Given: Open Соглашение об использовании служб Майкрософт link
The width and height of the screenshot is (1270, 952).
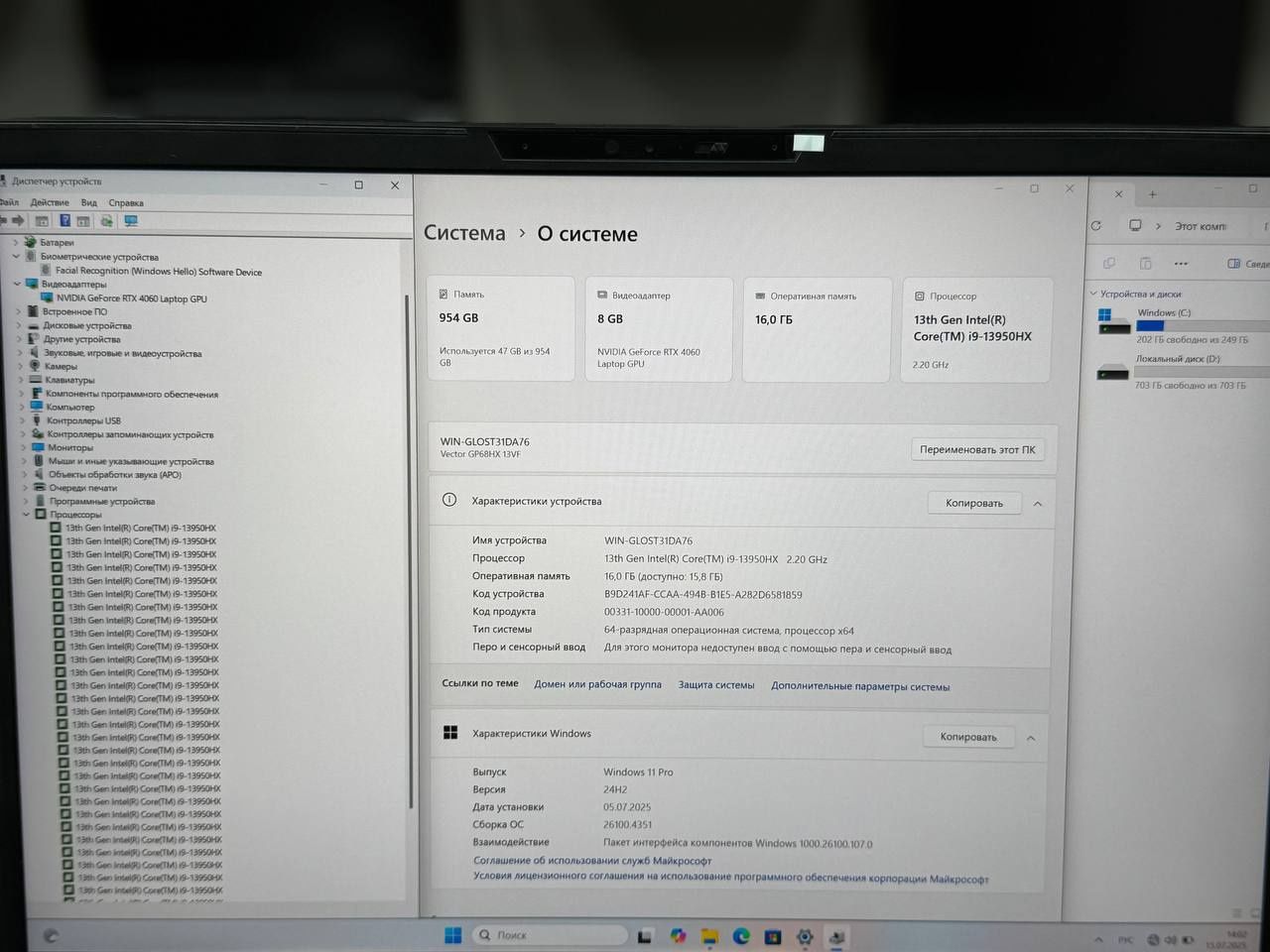Looking at the screenshot, I should (592, 861).
